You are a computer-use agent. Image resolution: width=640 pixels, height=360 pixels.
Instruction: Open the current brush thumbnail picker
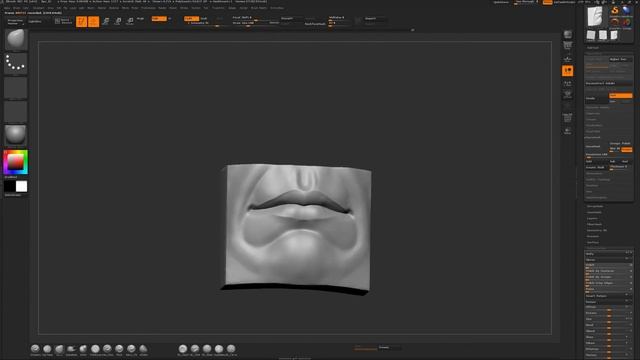(16, 40)
